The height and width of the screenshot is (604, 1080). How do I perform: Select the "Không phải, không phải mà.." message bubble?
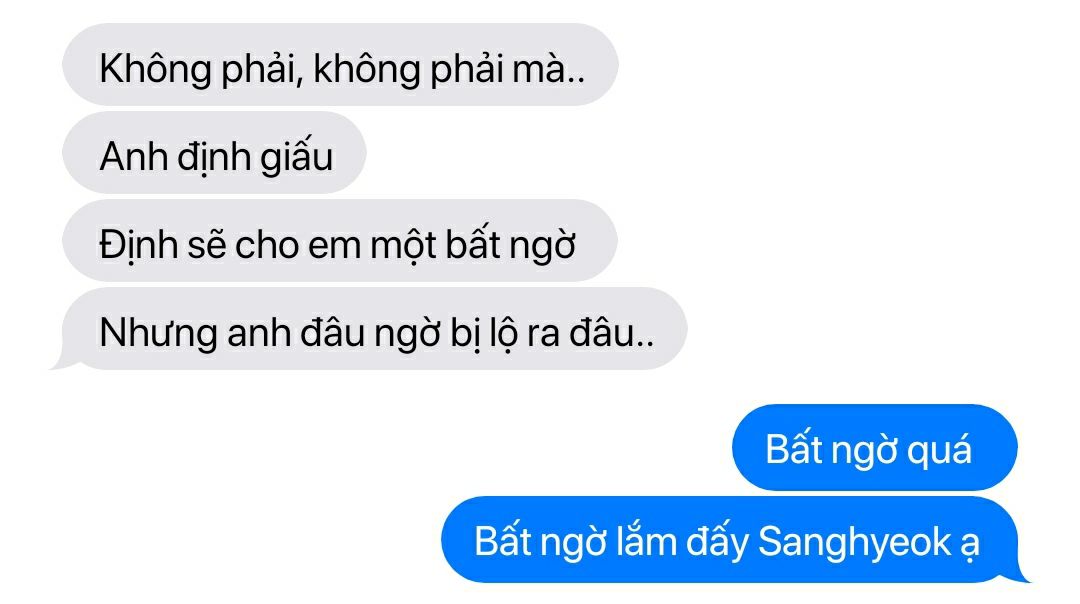(x=340, y=65)
